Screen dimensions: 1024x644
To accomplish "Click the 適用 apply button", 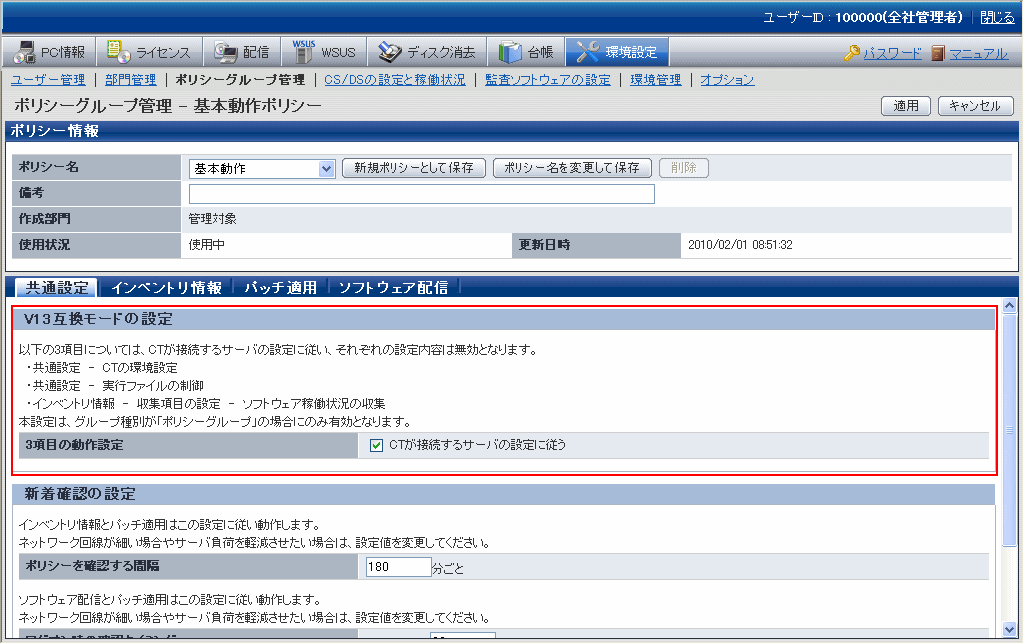I will 905,106.
